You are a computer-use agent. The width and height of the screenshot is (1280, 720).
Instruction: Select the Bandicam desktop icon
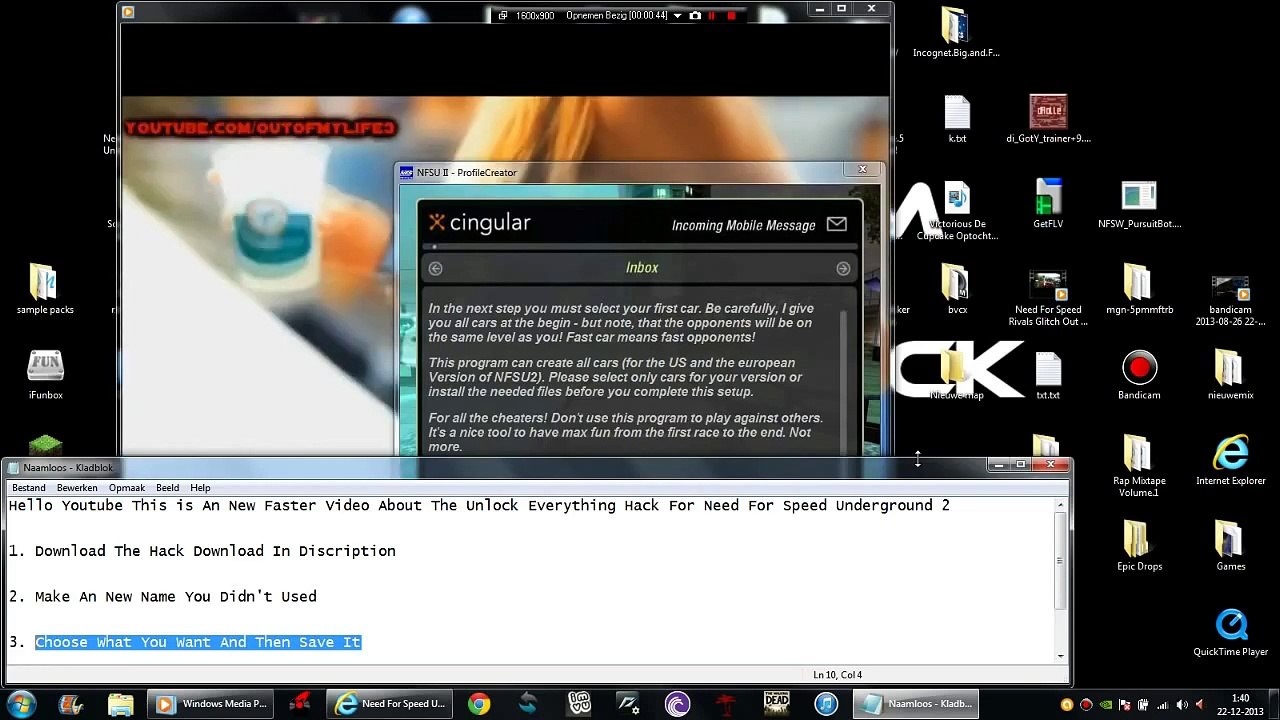coord(1139,375)
